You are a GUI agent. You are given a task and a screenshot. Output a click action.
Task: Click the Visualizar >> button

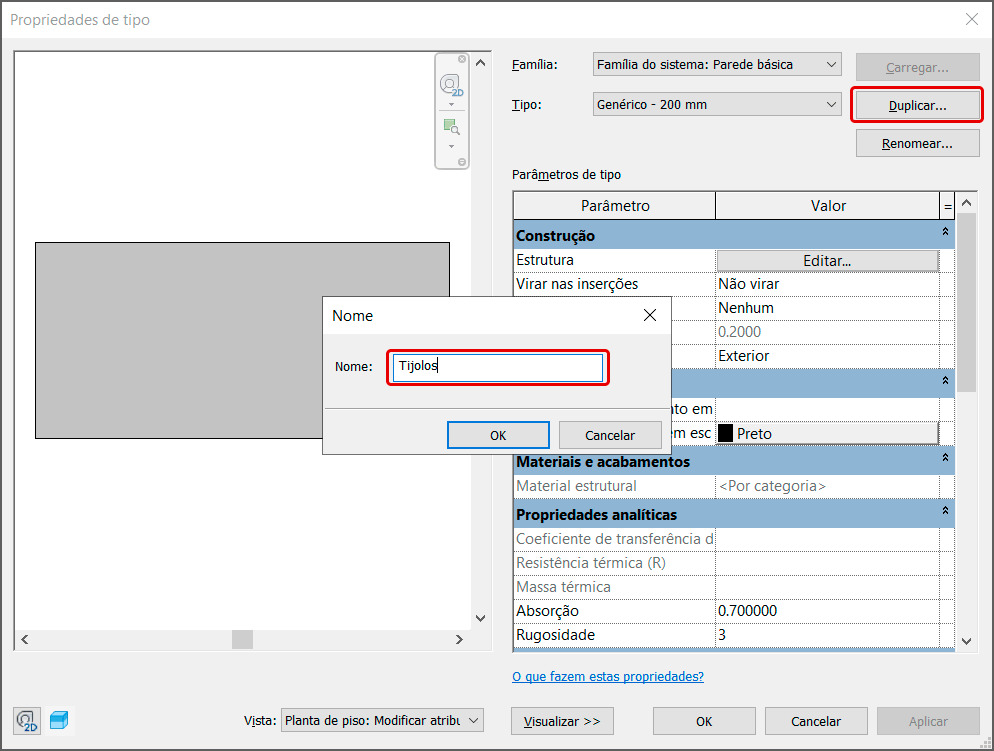pos(562,720)
